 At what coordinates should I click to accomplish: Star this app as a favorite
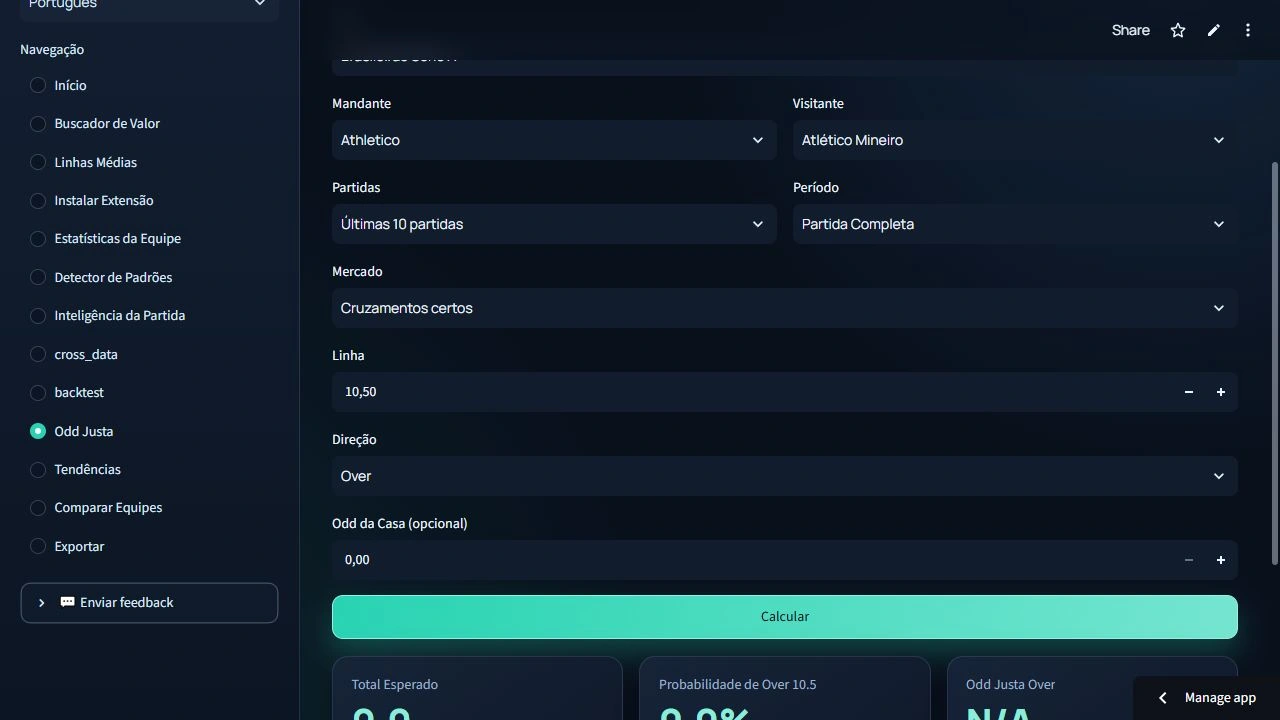coord(1178,30)
